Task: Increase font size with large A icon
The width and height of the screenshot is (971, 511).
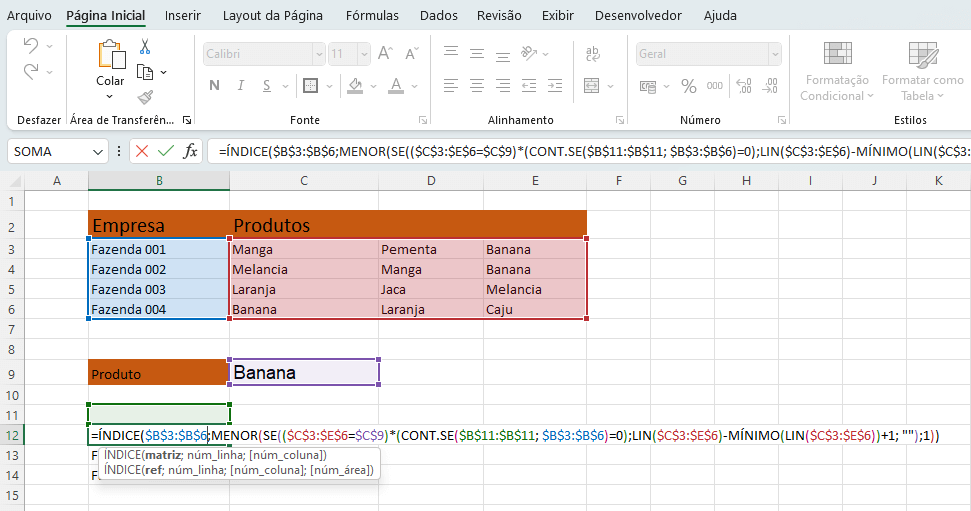Action: tap(385, 53)
